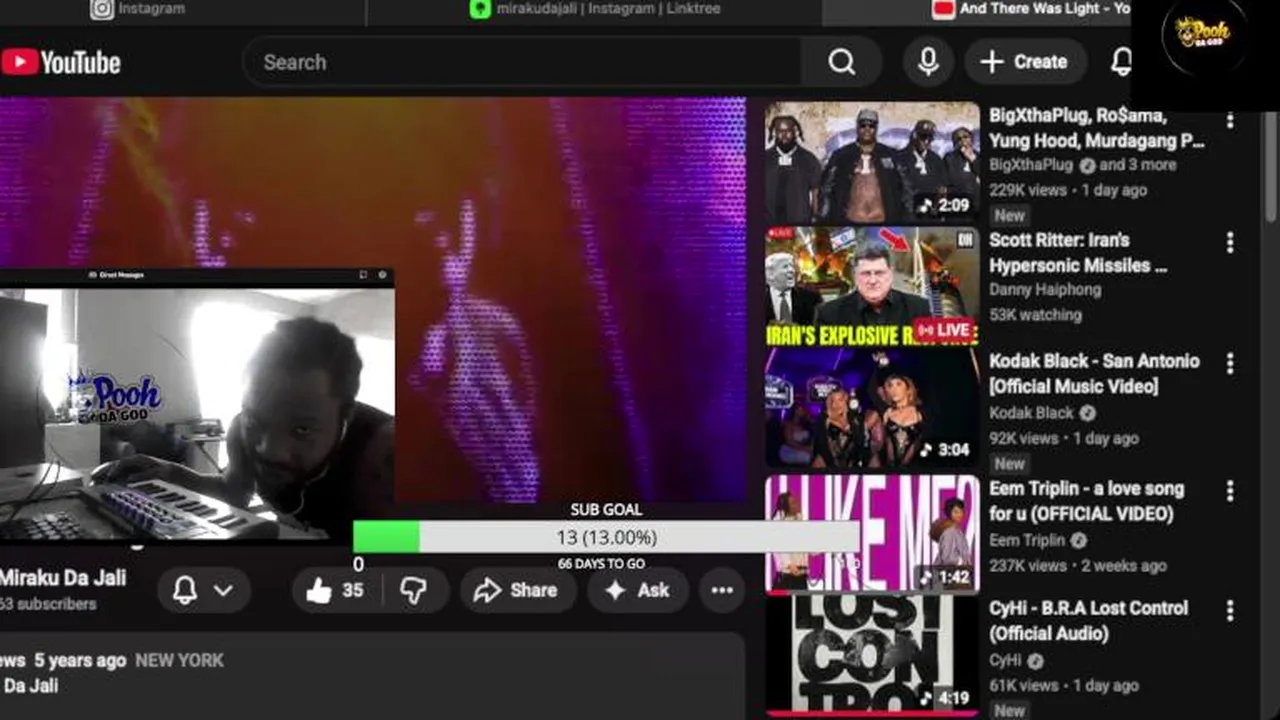1280x720 pixels.
Task: Click the SUB GOAL progress bar
Action: click(606, 538)
